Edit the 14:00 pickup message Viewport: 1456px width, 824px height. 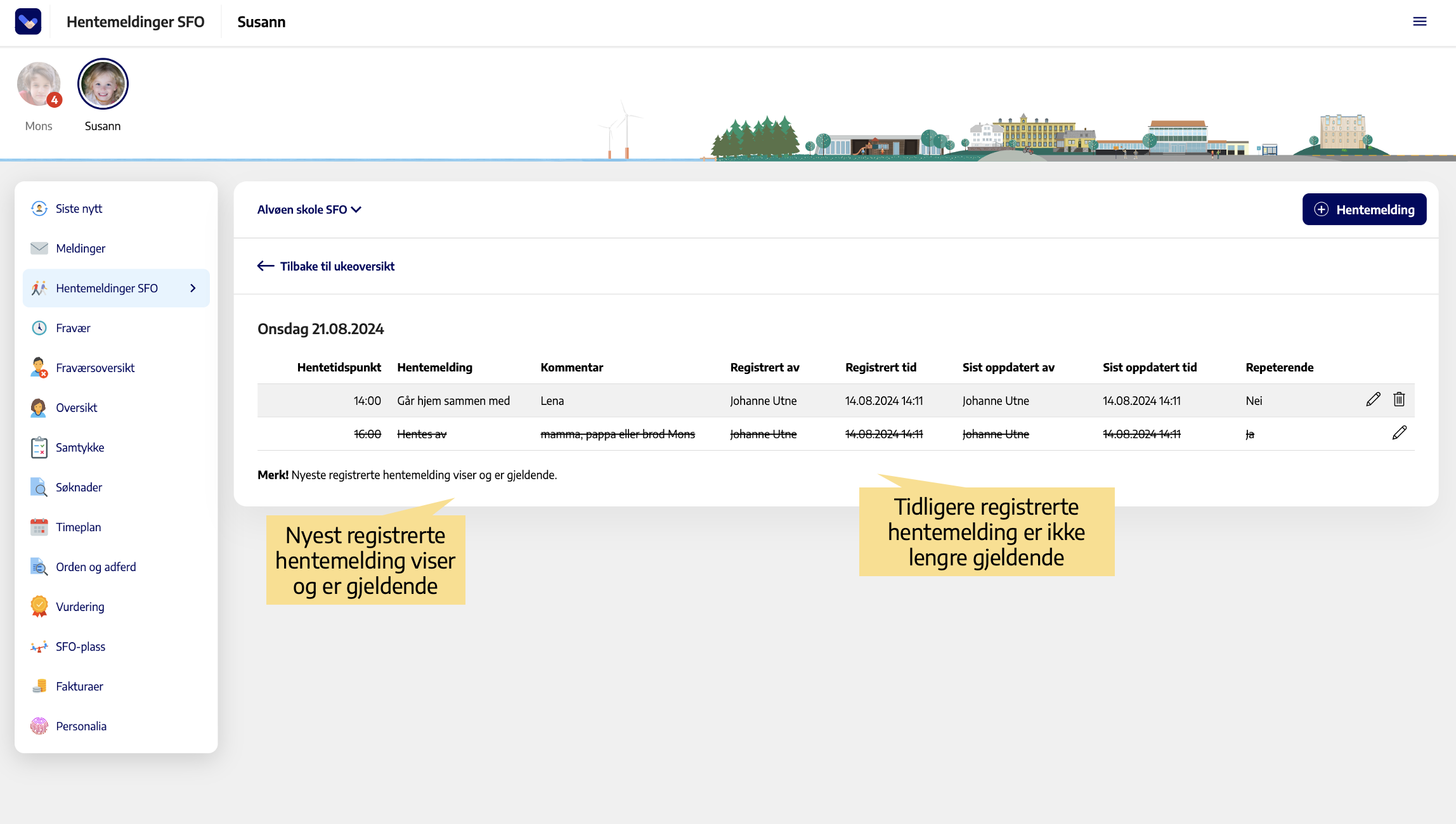1373,400
